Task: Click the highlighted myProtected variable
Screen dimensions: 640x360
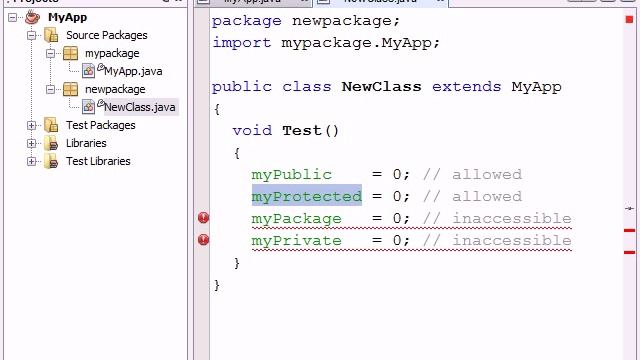Action: (x=307, y=196)
